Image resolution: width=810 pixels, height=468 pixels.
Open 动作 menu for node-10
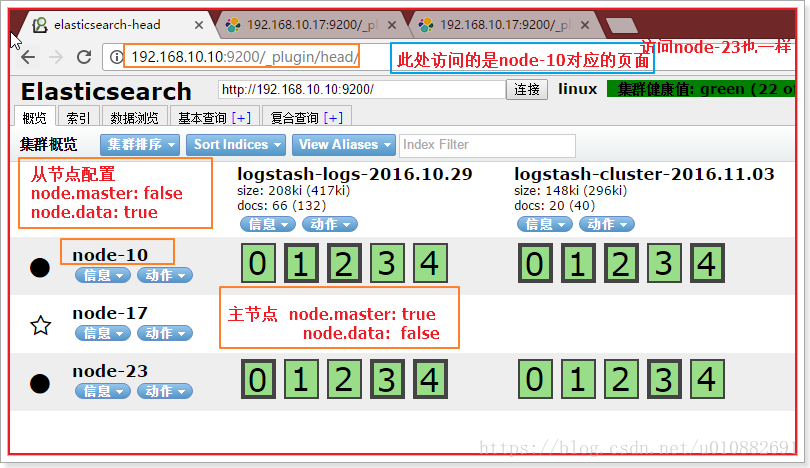(x=165, y=275)
